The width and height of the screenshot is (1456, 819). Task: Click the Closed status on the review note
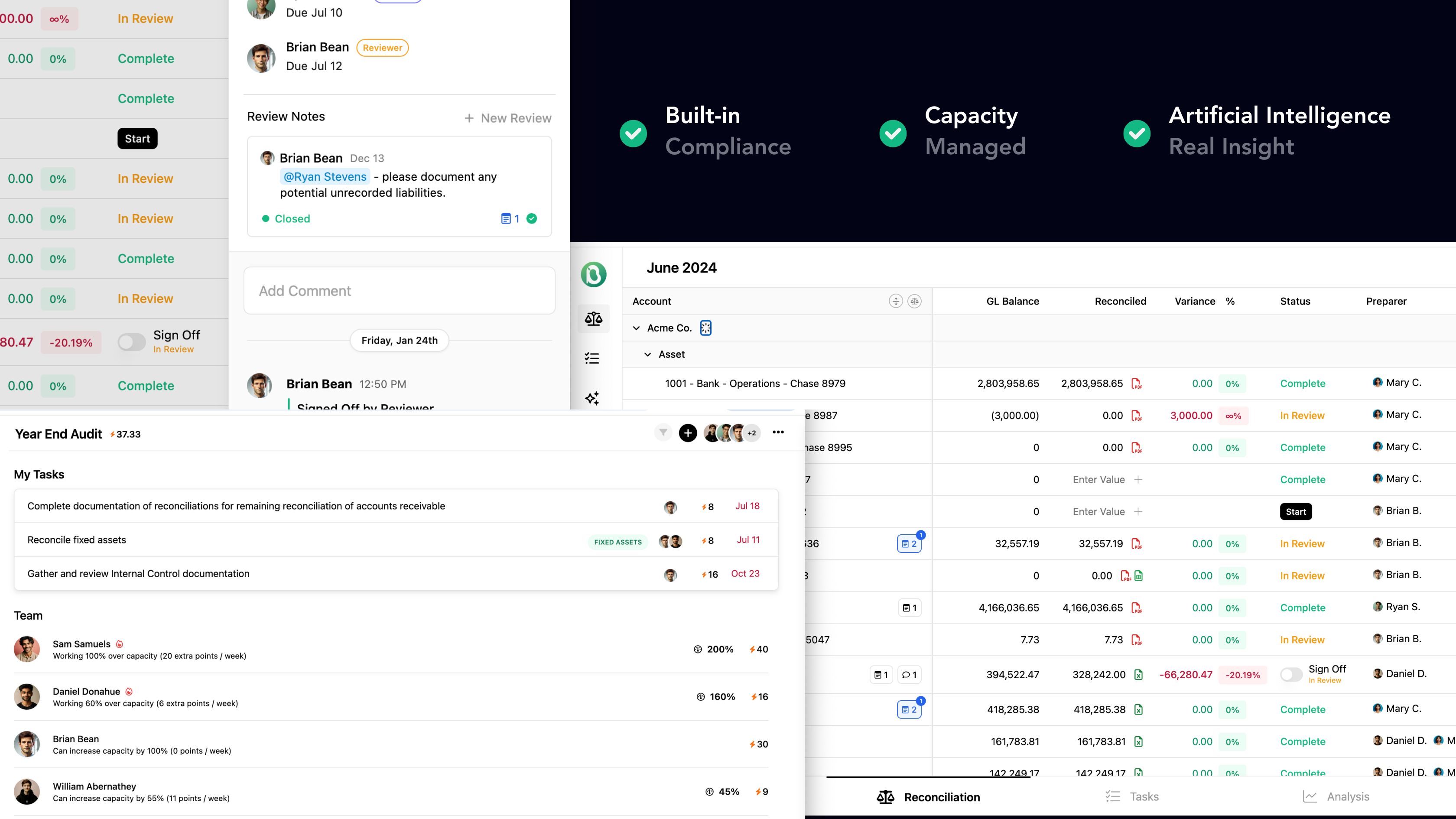coord(286,219)
